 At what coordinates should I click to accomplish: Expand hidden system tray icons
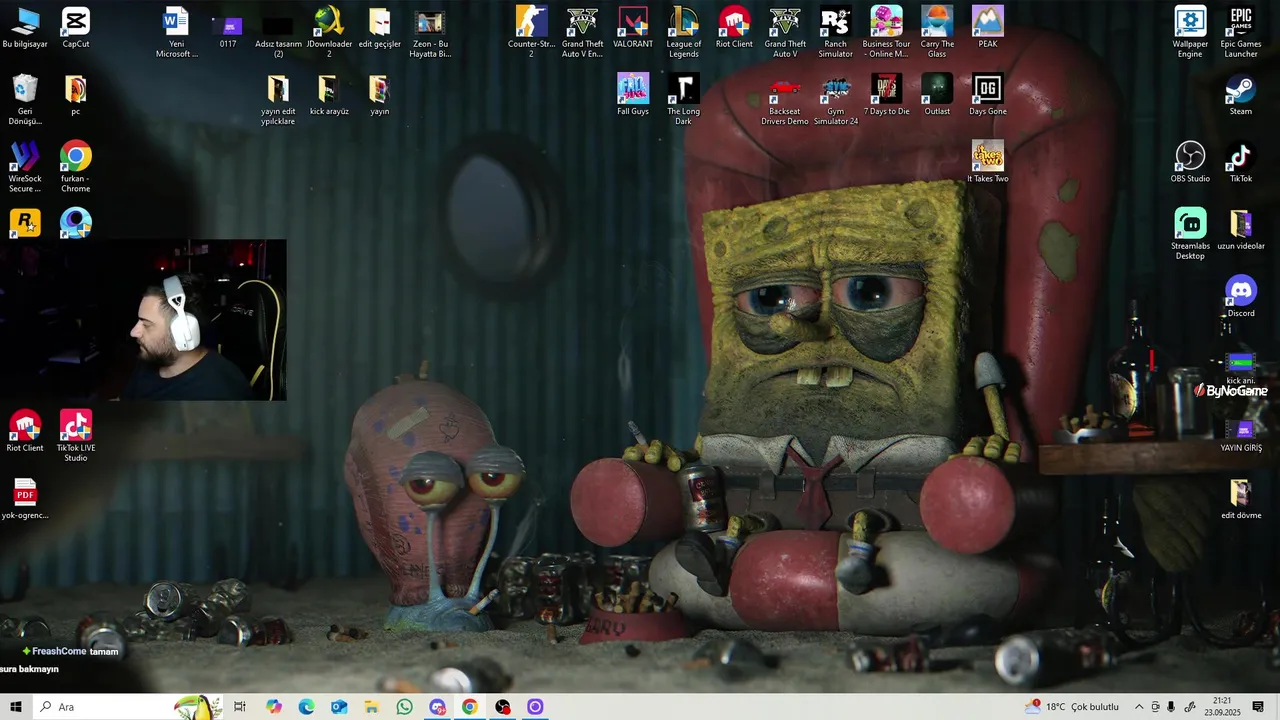[1138, 707]
